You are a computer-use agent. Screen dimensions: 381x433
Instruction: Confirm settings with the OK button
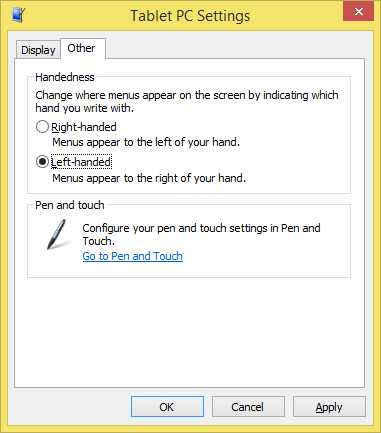click(x=167, y=407)
